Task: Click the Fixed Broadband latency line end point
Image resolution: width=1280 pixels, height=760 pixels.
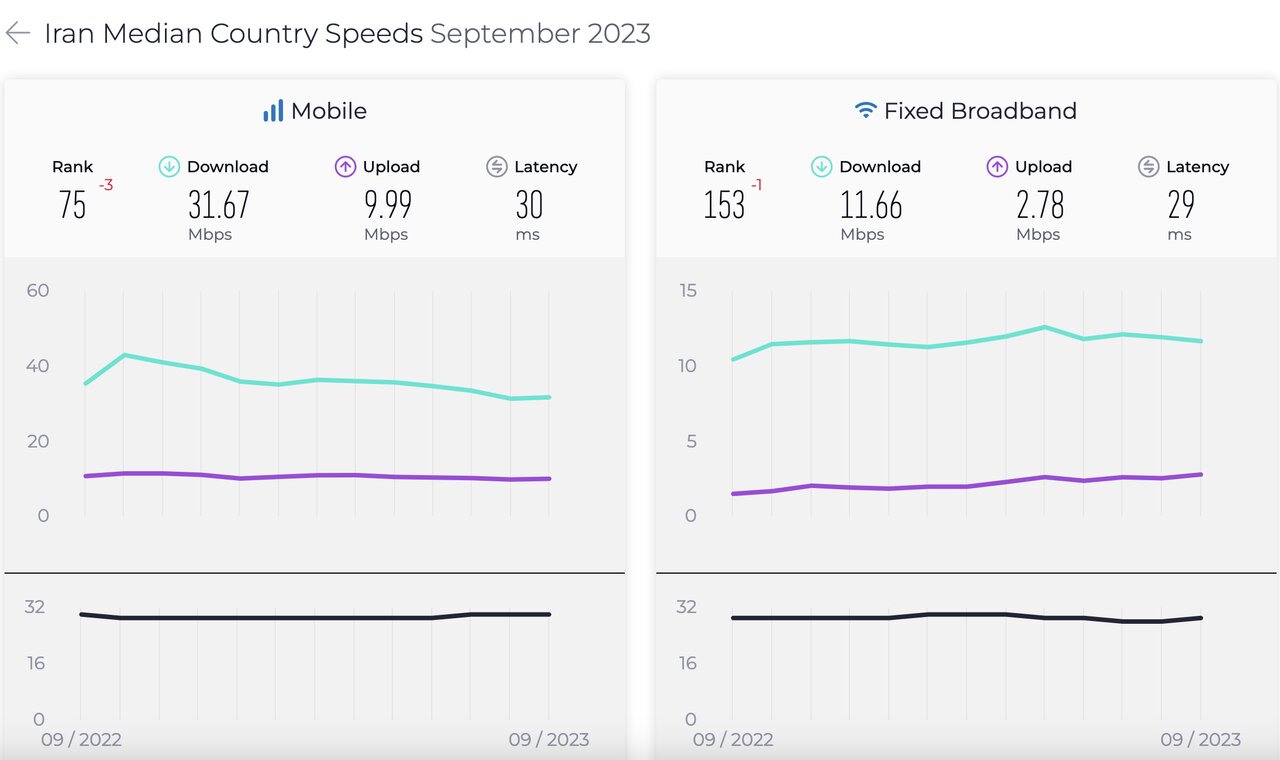Action: coord(1201,618)
